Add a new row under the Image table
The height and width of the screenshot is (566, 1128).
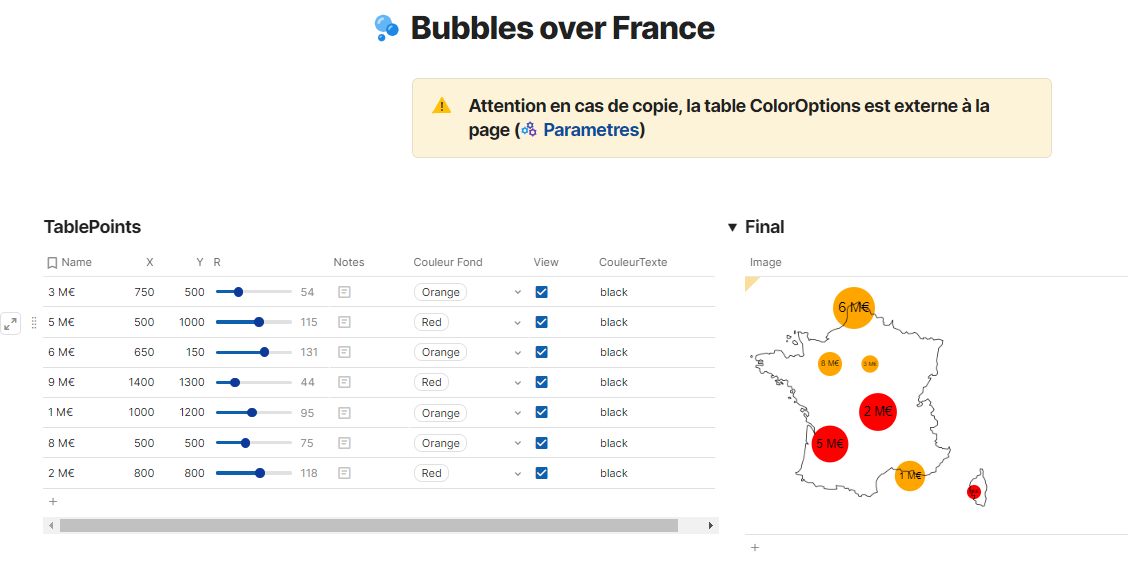point(755,548)
